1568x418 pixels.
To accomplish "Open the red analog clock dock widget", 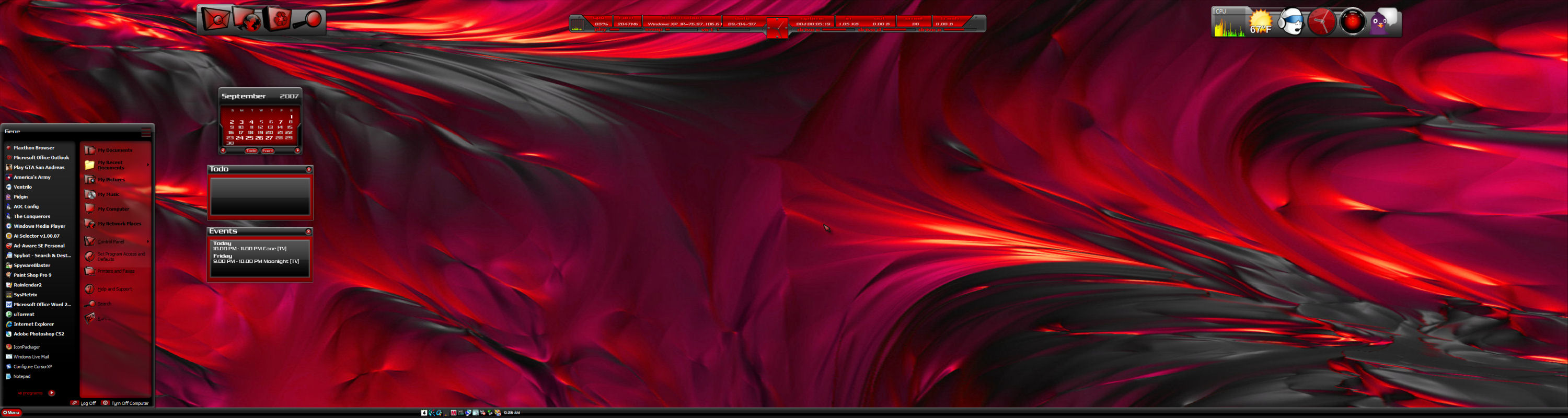I will point(1321,22).
